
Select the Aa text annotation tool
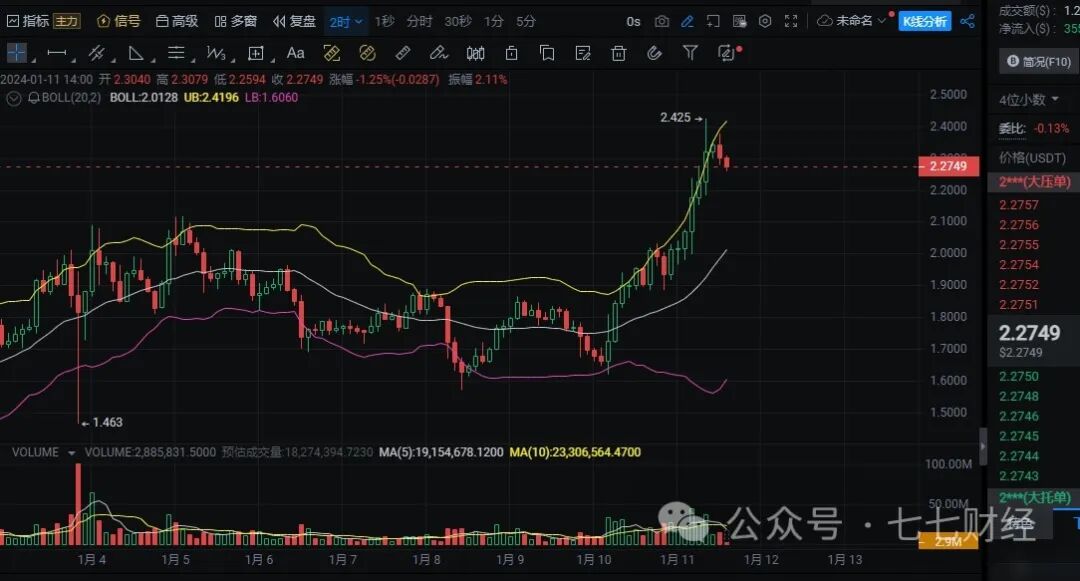pyautogui.click(x=295, y=53)
